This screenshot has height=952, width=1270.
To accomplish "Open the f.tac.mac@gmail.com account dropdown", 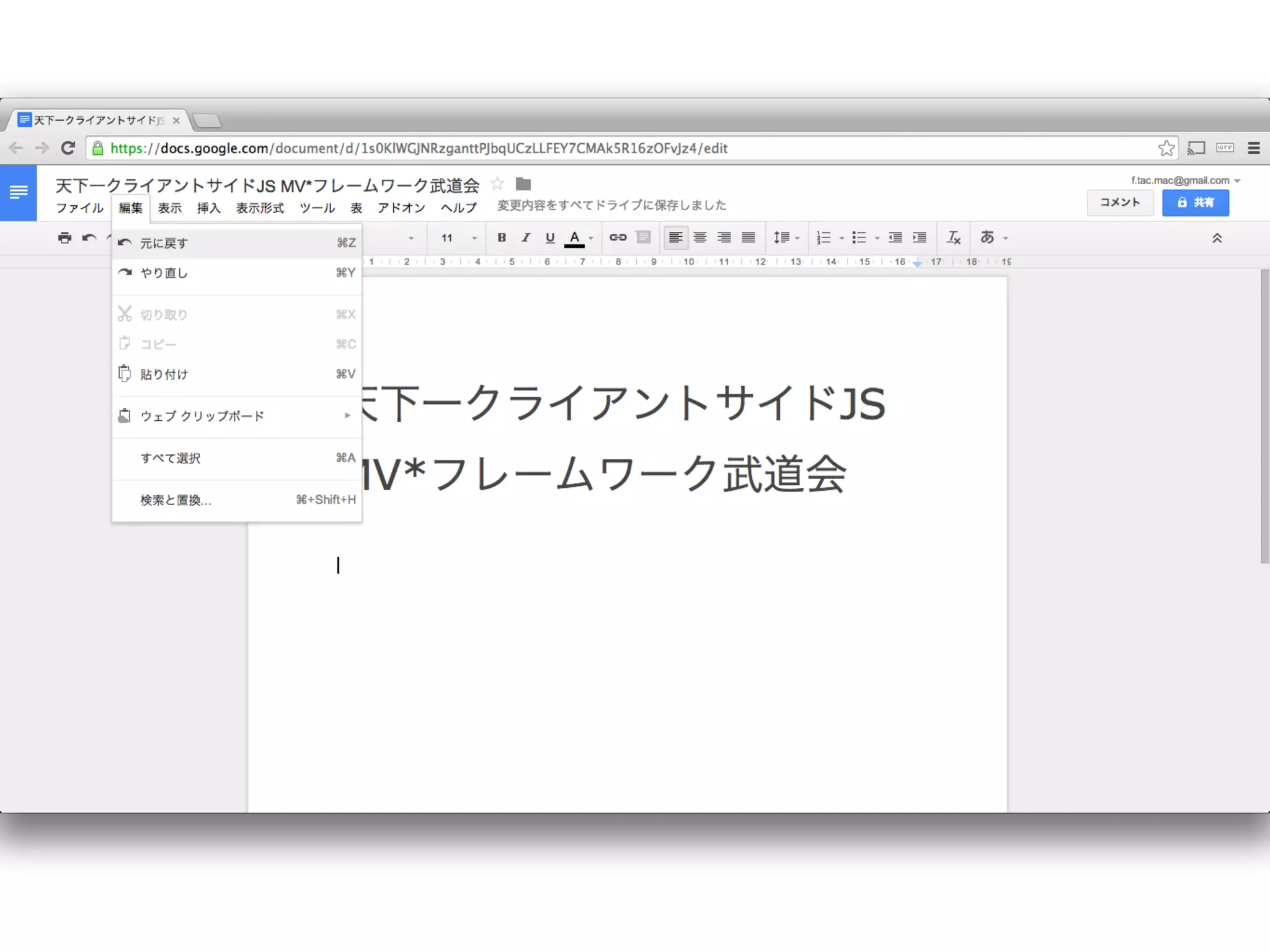I will (1184, 180).
